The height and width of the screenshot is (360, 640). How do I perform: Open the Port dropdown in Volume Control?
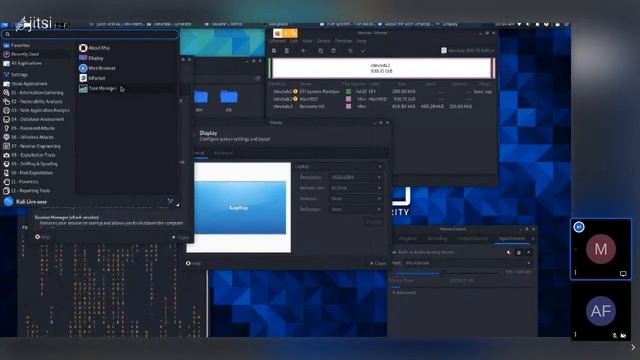click(x=467, y=263)
